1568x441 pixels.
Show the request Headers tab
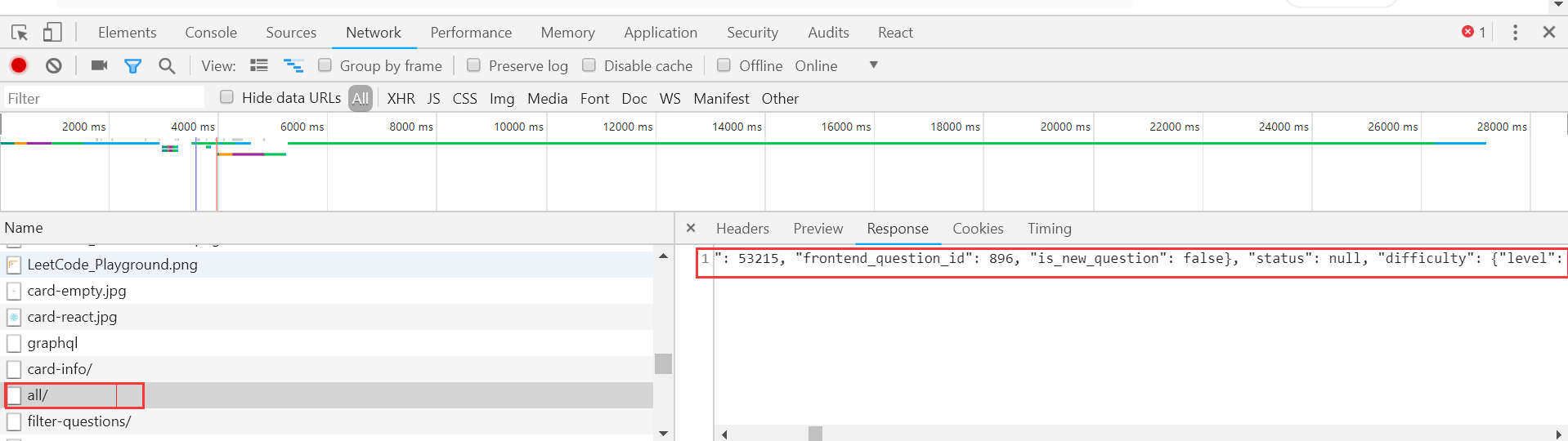[x=742, y=229]
